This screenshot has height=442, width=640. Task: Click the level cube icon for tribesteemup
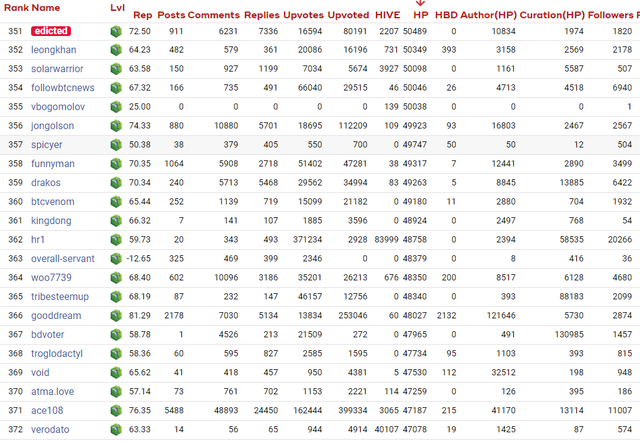tap(116, 296)
